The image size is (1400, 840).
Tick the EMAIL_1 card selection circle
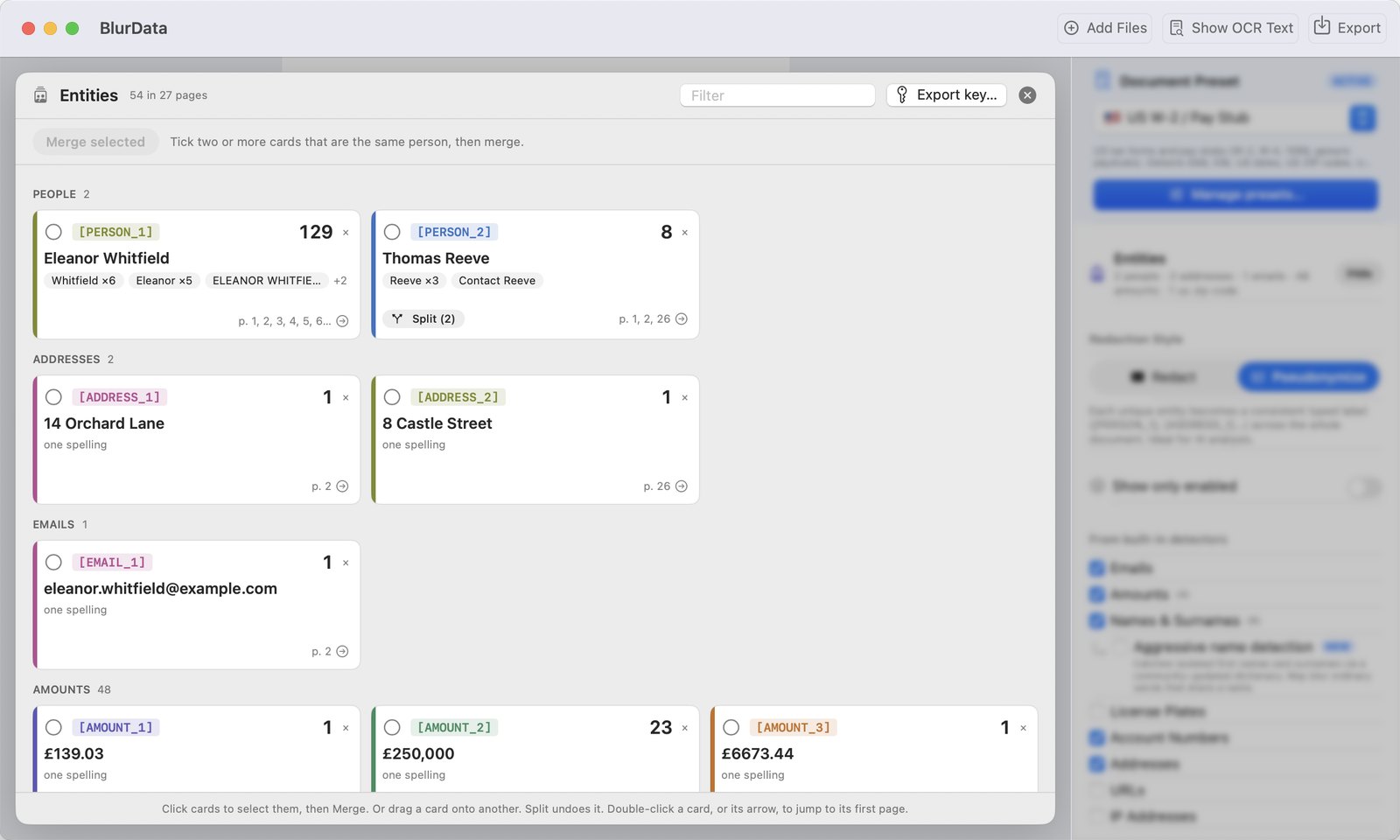tap(53, 563)
